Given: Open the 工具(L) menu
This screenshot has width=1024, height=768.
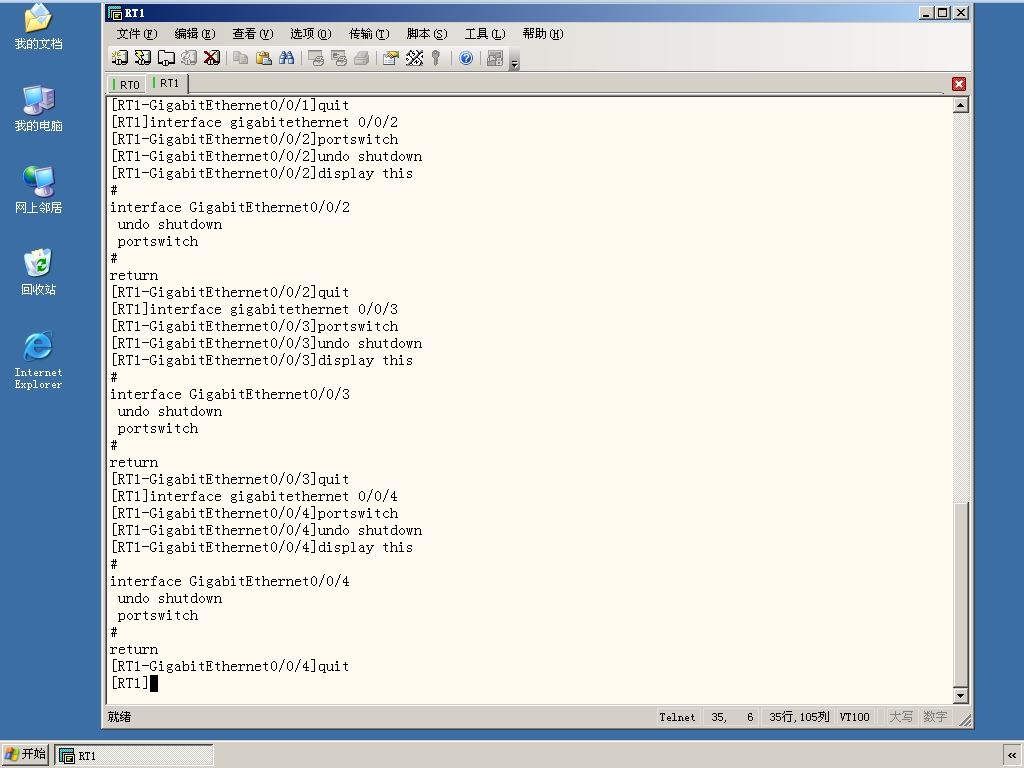Looking at the screenshot, I should 485,34.
